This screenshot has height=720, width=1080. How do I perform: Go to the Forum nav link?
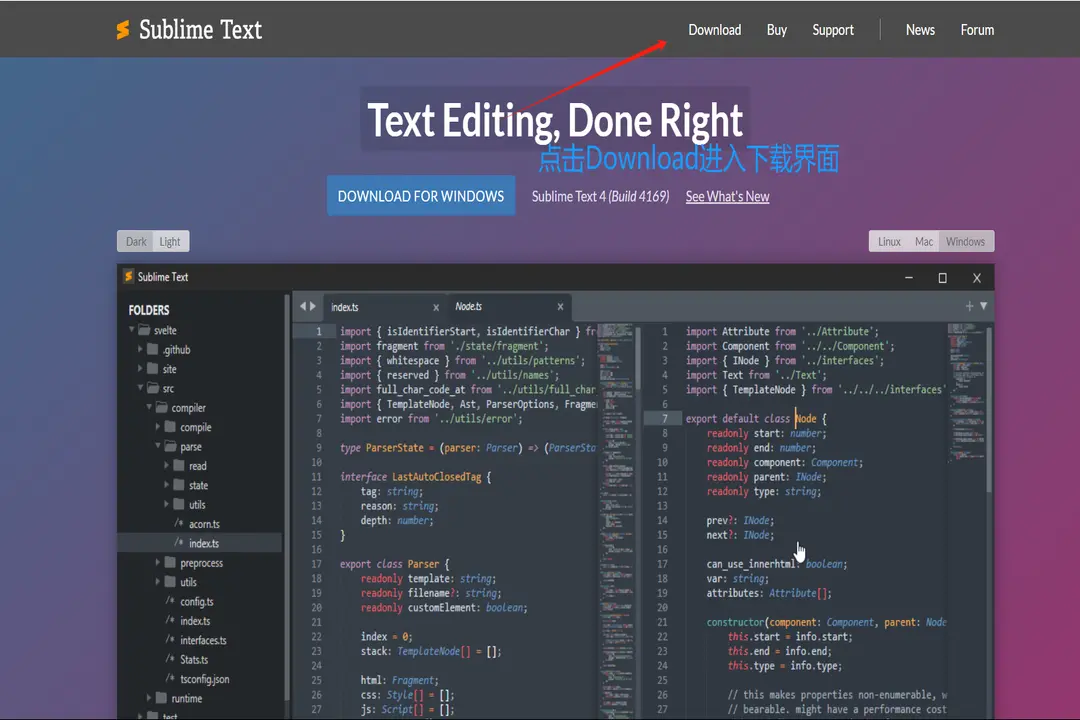tap(977, 30)
